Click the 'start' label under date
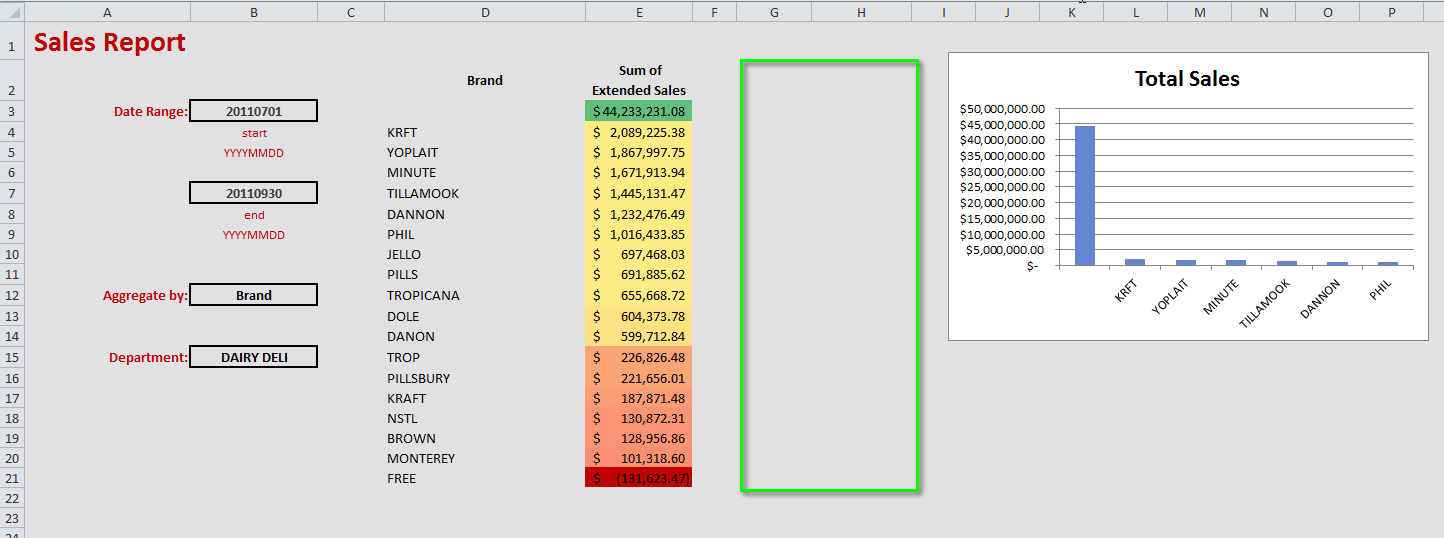 click(254, 133)
